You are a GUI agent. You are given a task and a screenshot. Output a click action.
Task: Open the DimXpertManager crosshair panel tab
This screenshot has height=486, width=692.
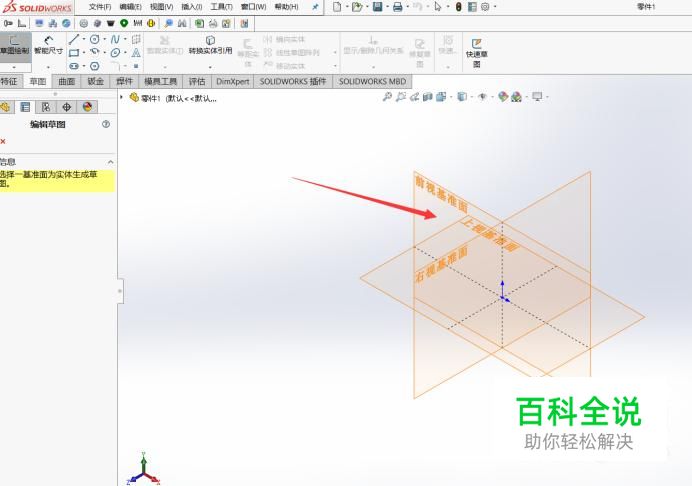67,107
